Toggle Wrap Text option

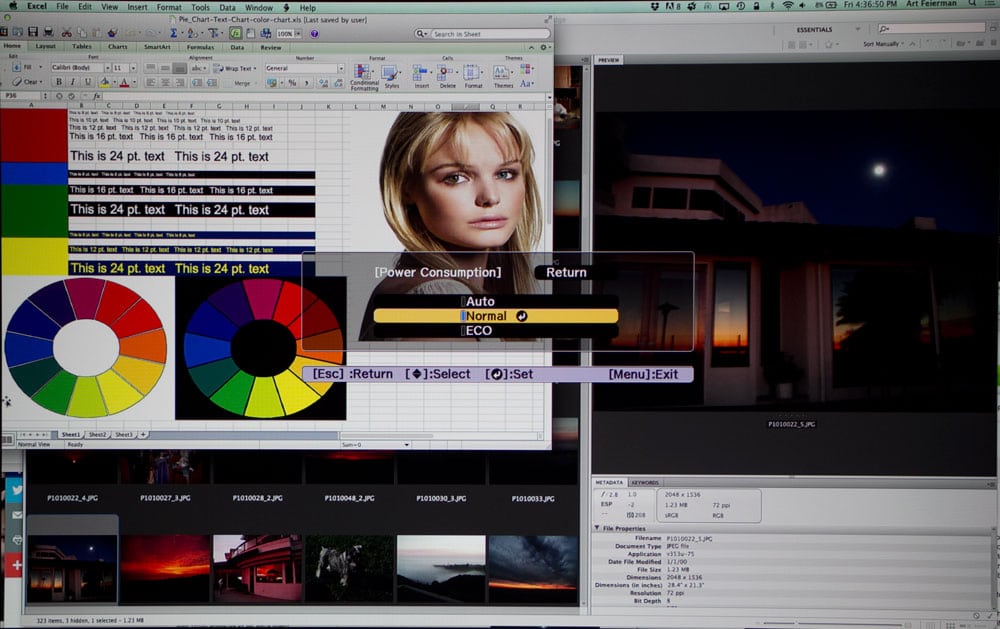[x=235, y=68]
